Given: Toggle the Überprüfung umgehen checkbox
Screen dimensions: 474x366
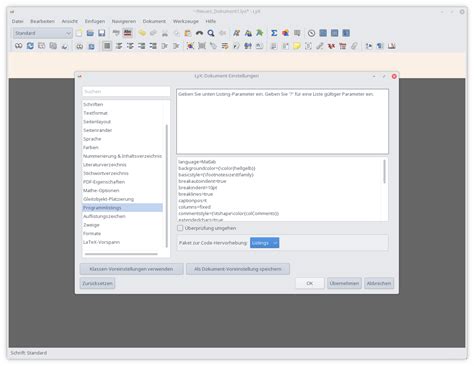Looking at the screenshot, I should click(180, 228).
